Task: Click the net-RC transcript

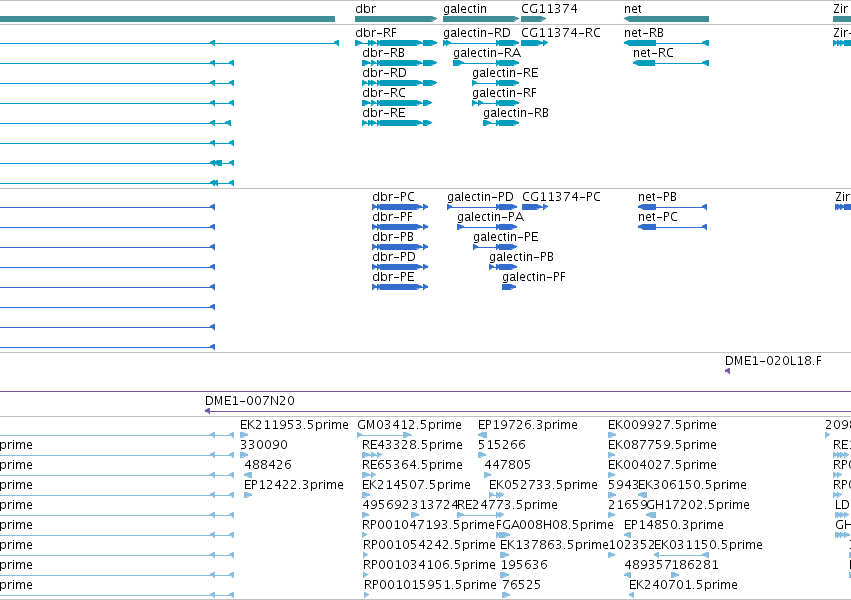Action: 671,63
